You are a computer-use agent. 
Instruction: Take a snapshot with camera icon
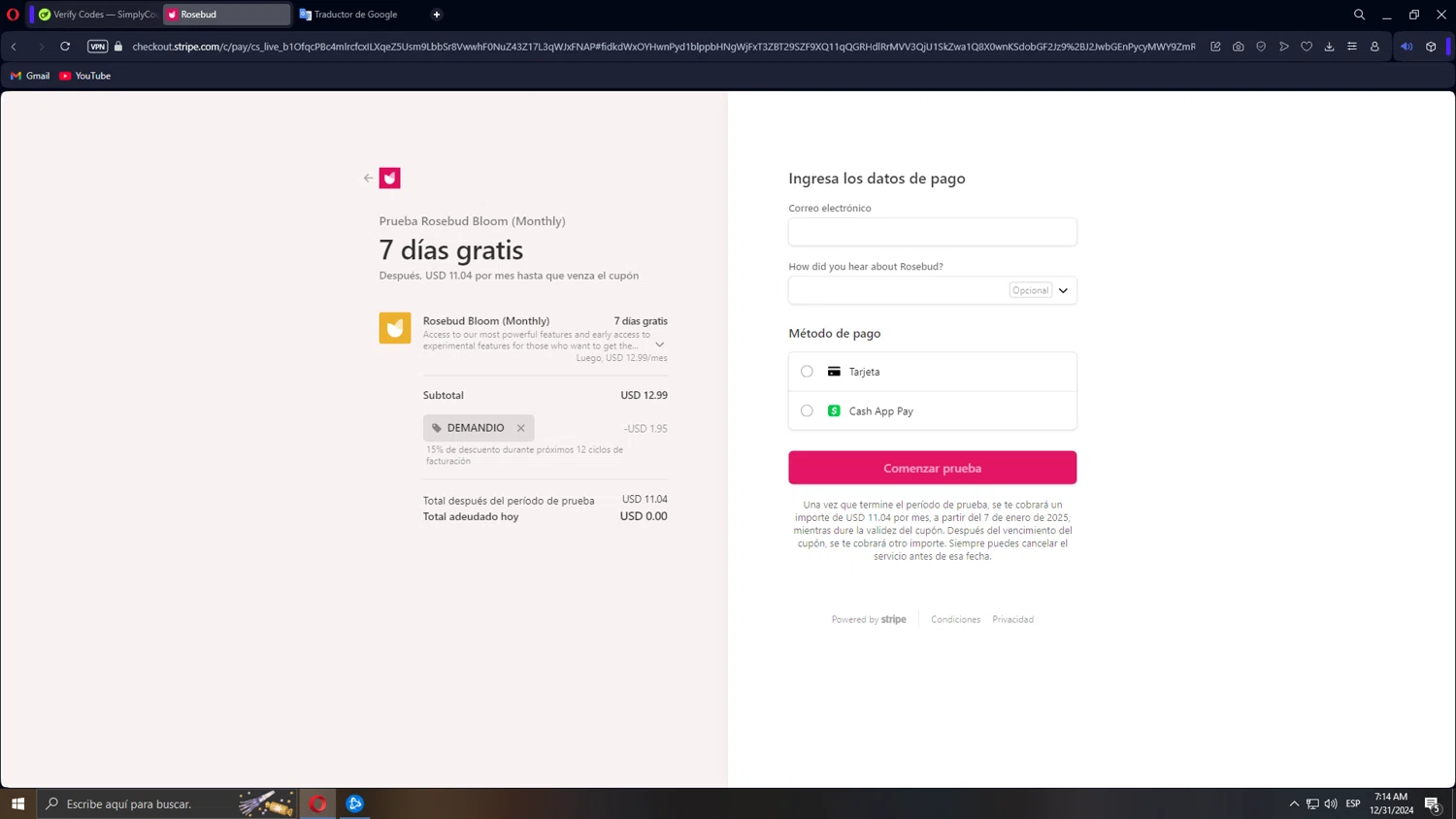(x=1239, y=47)
